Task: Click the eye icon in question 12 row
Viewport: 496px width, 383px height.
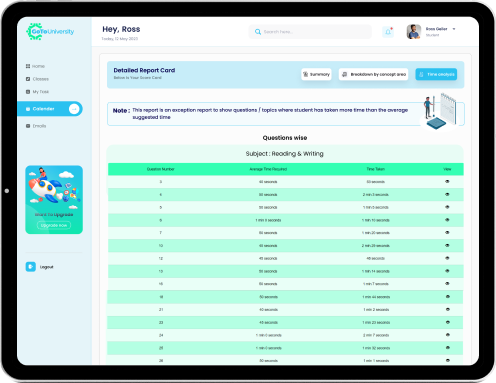Action: click(447, 258)
